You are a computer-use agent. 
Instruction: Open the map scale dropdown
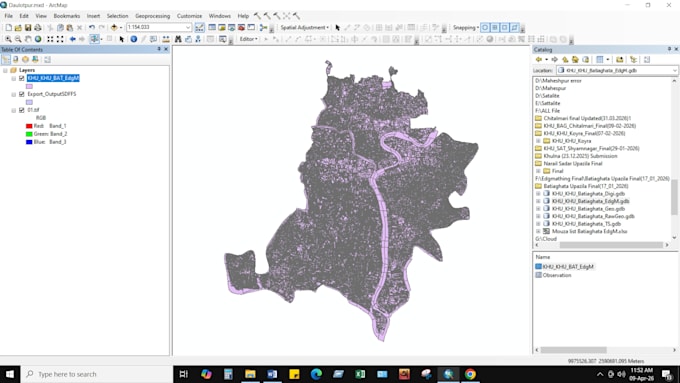[x=188, y=27]
